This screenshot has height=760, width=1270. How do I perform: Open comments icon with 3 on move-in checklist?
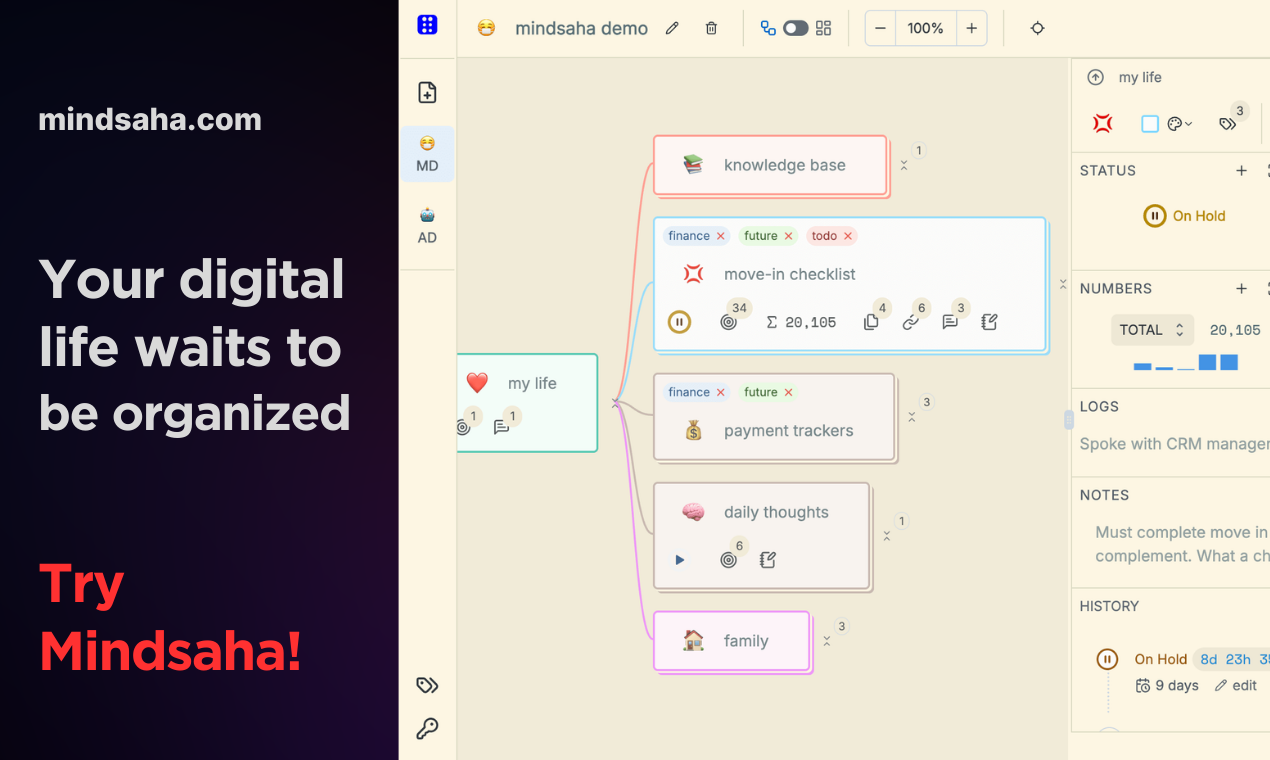[950, 322]
